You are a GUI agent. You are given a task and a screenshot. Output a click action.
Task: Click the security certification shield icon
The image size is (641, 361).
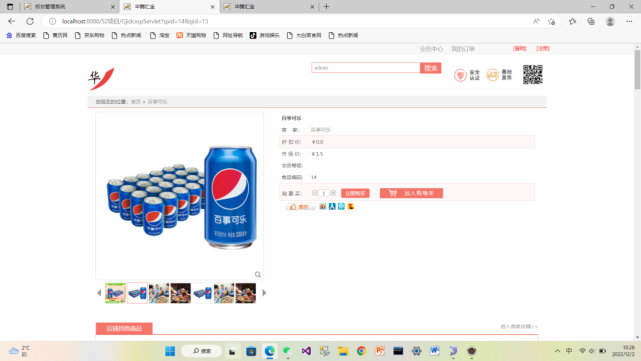(x=460, y=75)
